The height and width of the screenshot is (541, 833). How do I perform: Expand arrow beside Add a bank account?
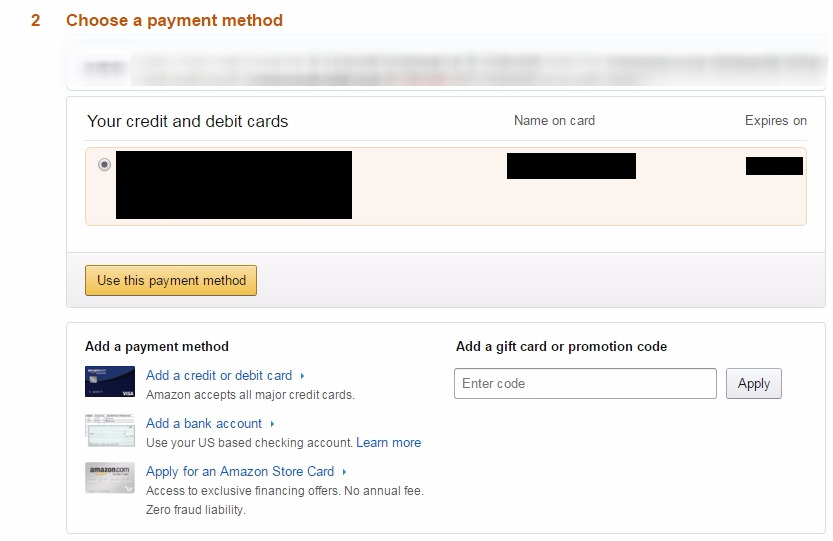pyautogui.click(x=272, y=424)
